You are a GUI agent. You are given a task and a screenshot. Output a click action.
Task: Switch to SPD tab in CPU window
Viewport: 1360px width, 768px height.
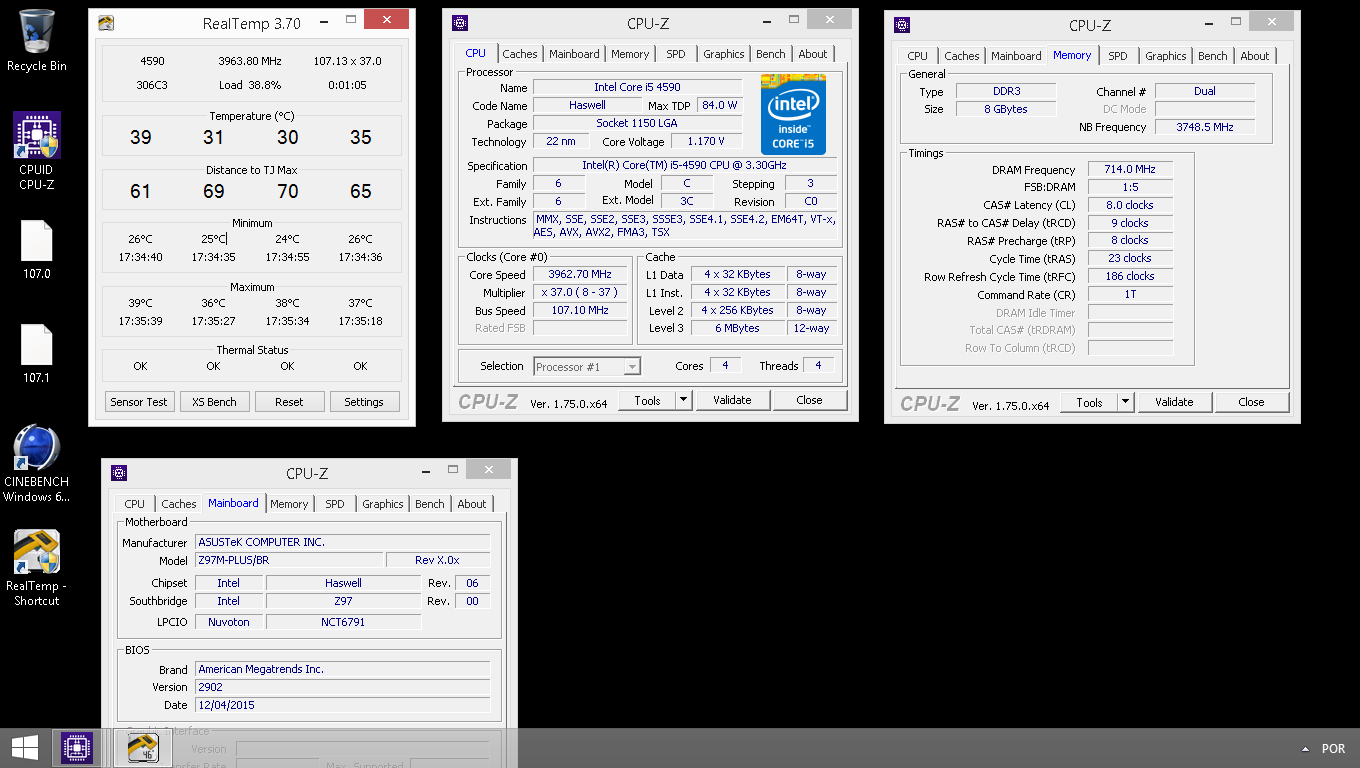tap(676, 54)
